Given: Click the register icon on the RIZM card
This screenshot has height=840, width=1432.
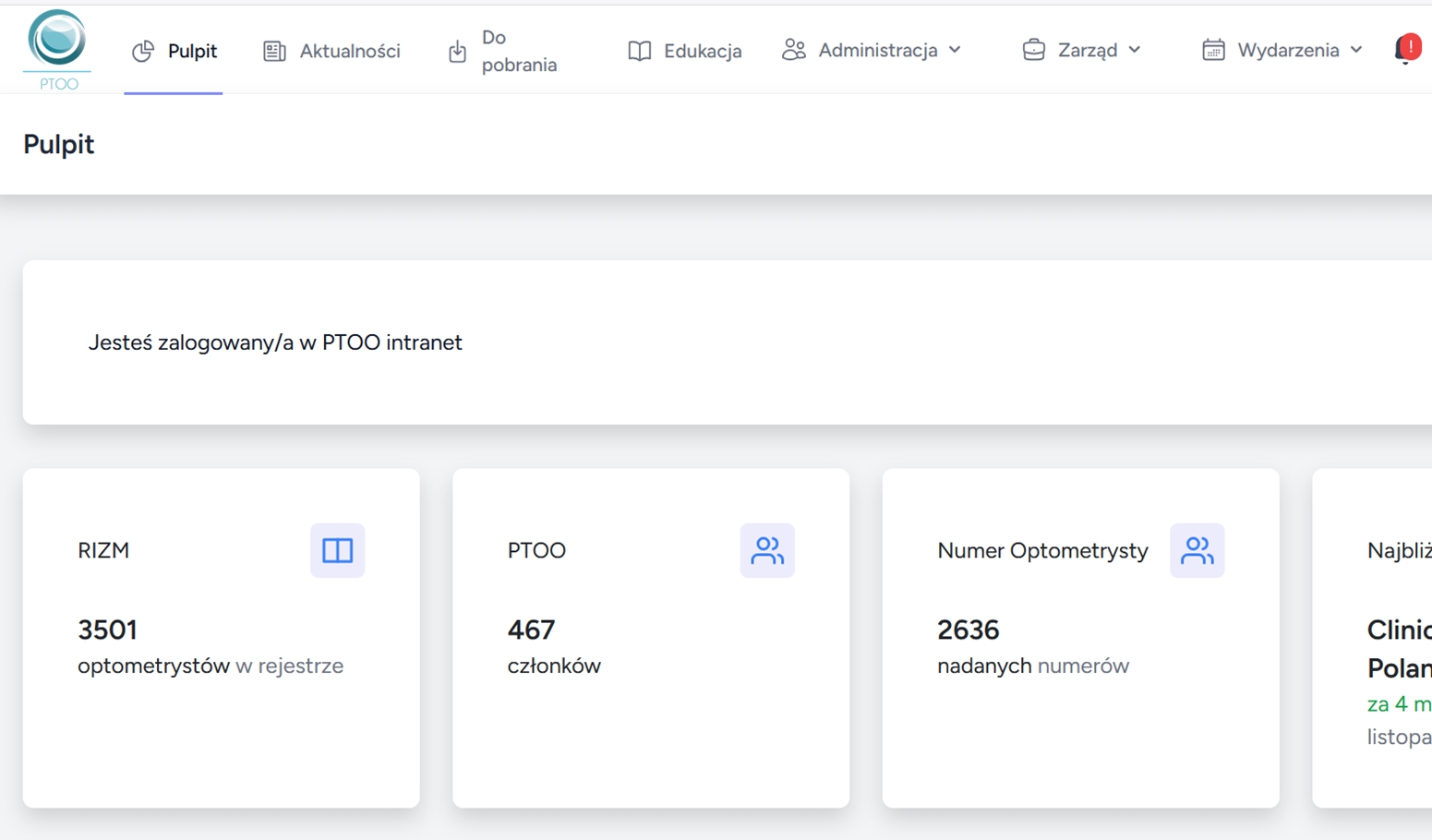Looking at the screenshot, I should click(x=338, y=550).
